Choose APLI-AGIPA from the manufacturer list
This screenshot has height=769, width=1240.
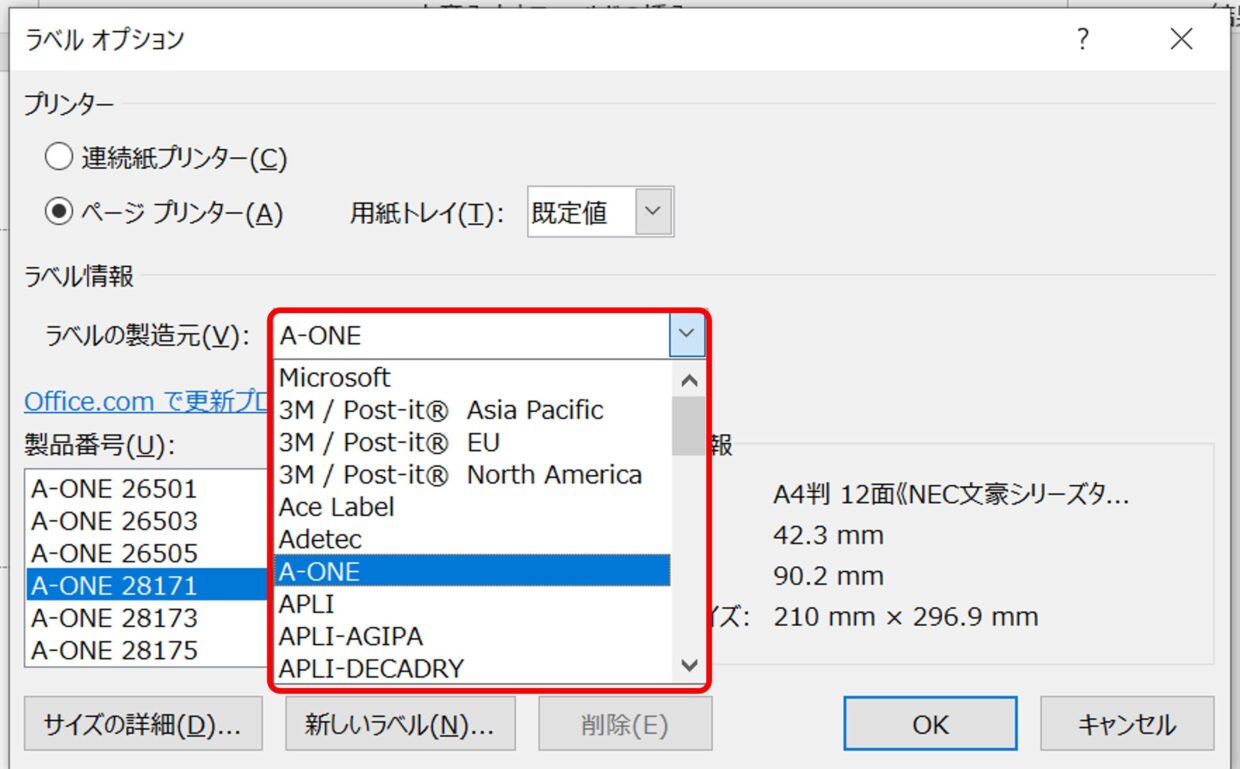[472, 635]
